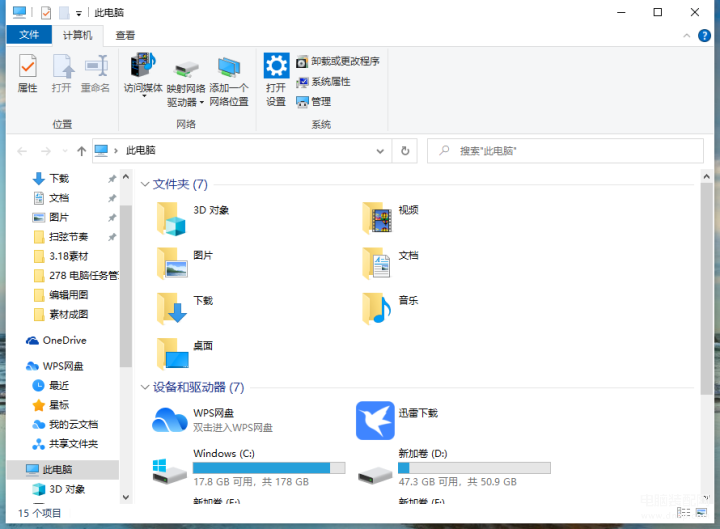This screenshot has width=720, height=529.
Task: Click Uninstall or change a program (卸载或更改程序)
Action: point(338,62)
